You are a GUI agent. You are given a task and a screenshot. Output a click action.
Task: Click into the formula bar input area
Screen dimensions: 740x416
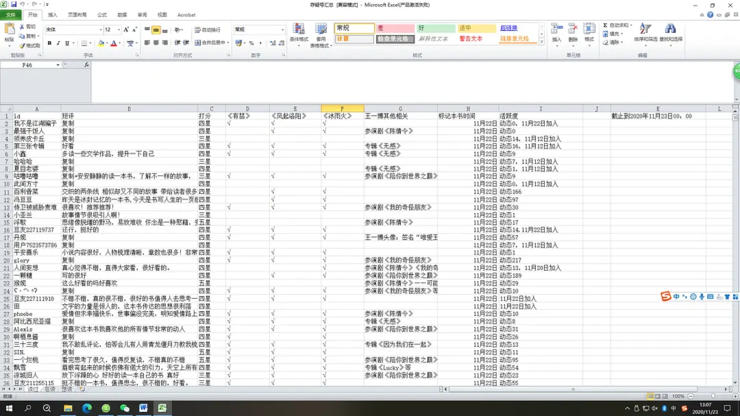[x=411, y=81]
